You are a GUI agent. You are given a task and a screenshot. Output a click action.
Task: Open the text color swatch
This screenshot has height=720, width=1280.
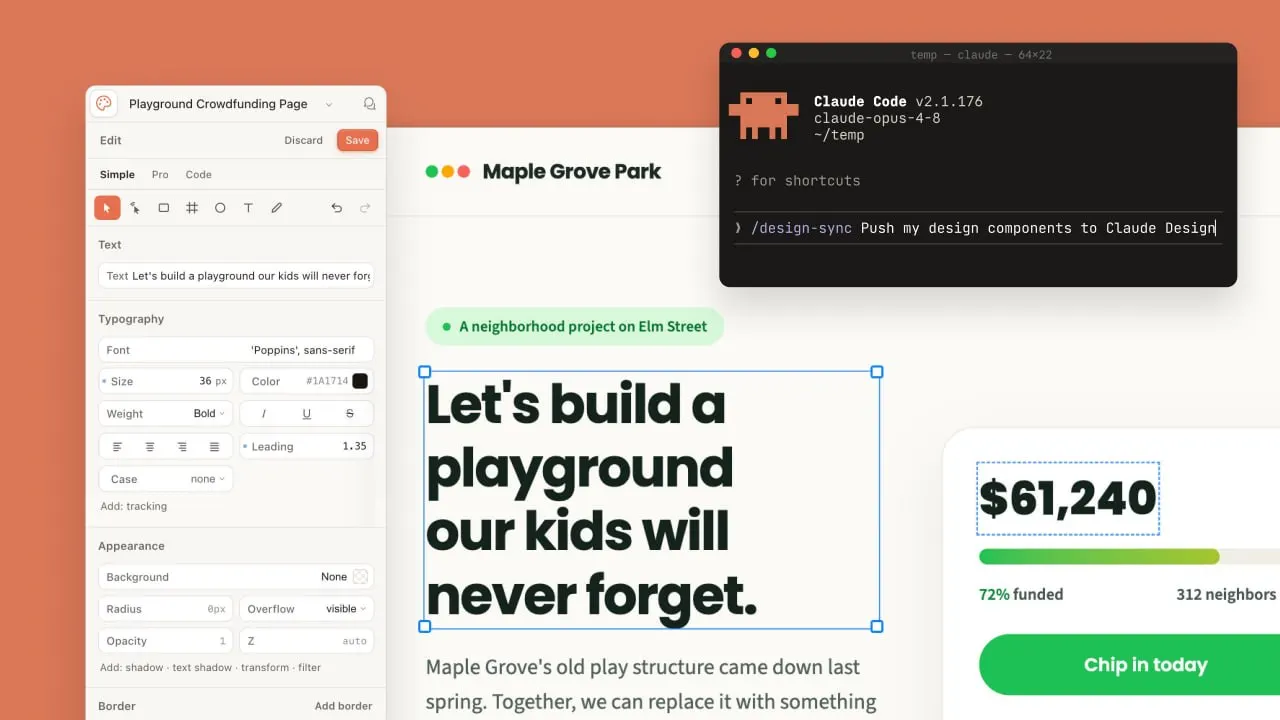[360, 381]
